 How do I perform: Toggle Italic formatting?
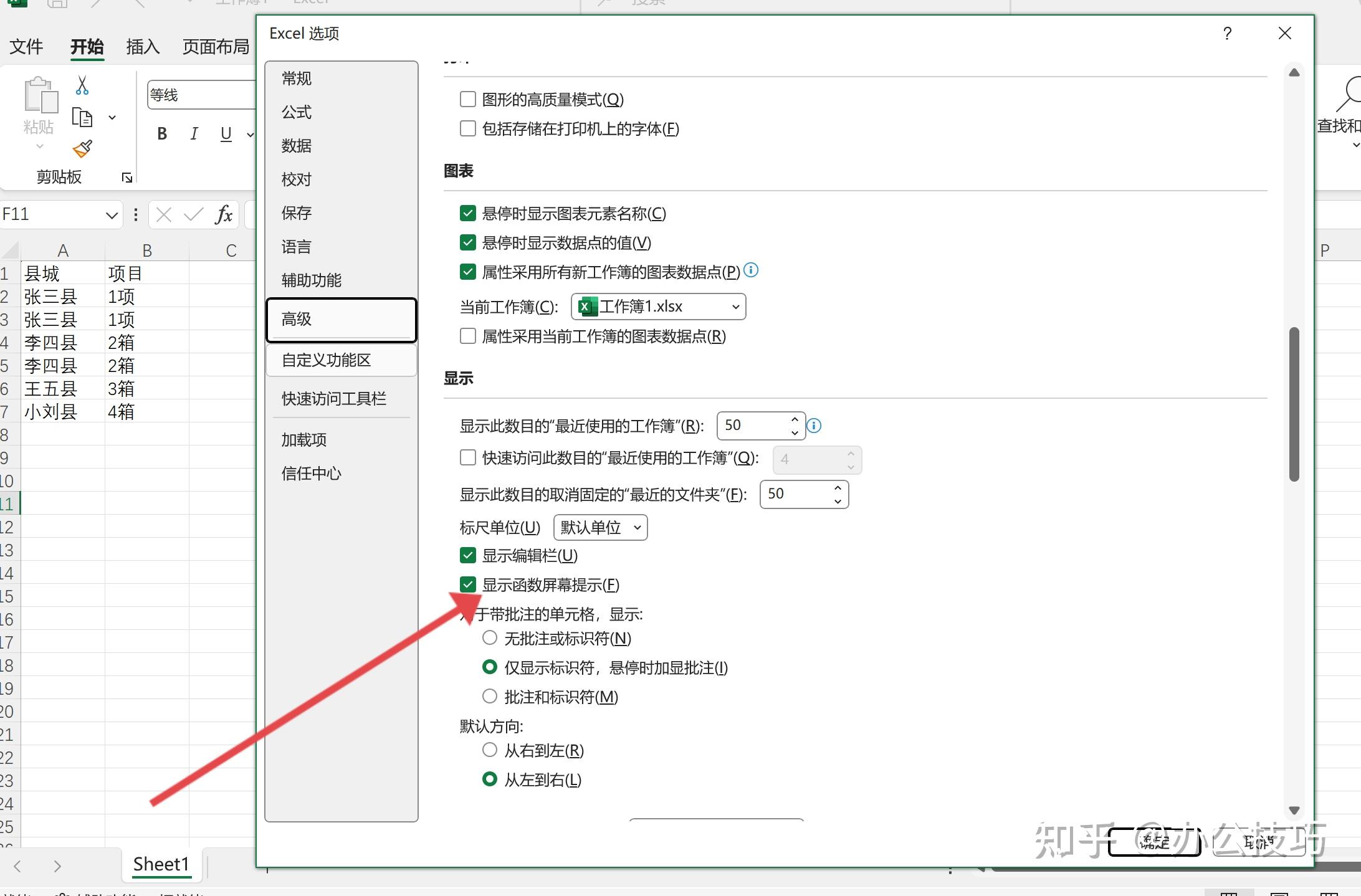coord(194,134)
